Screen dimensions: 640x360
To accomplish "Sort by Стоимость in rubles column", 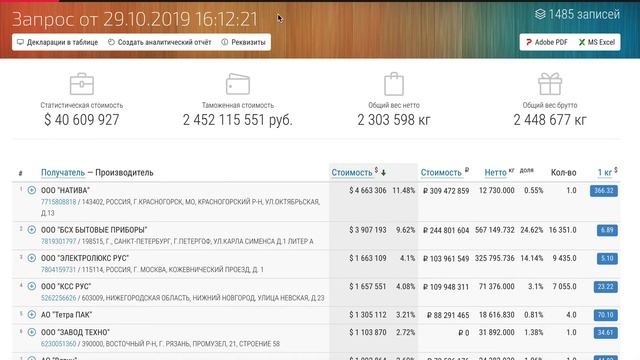I will tap(441, 173).
